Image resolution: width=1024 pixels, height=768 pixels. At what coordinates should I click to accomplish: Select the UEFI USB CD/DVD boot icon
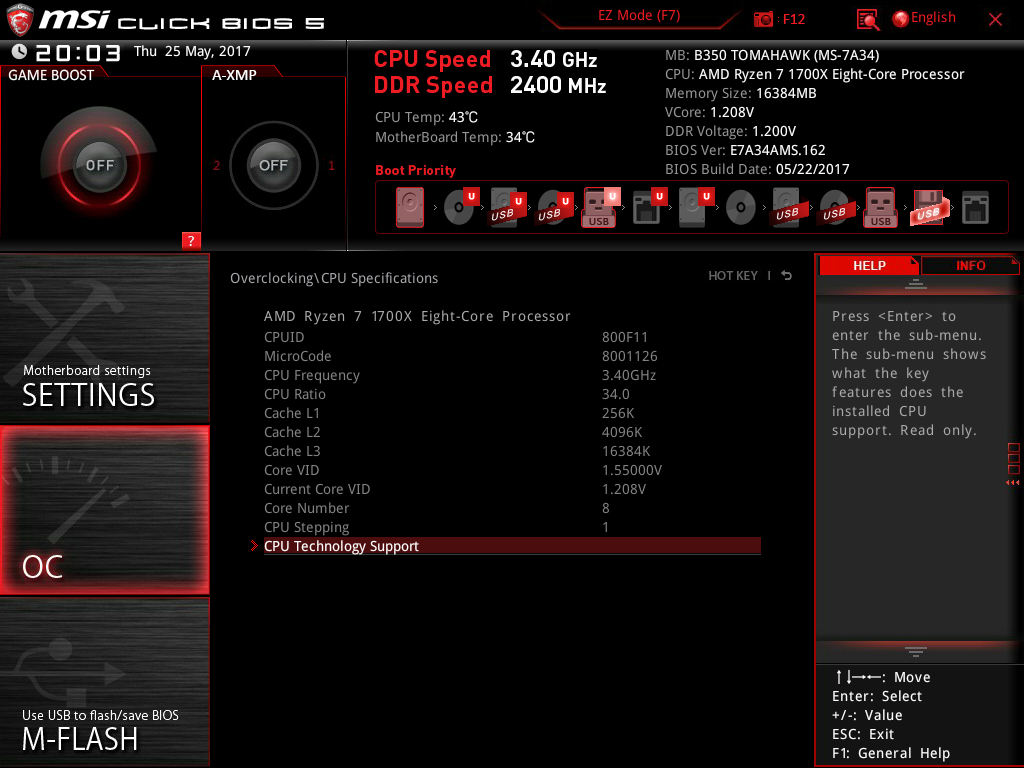[x=554, y=207]
